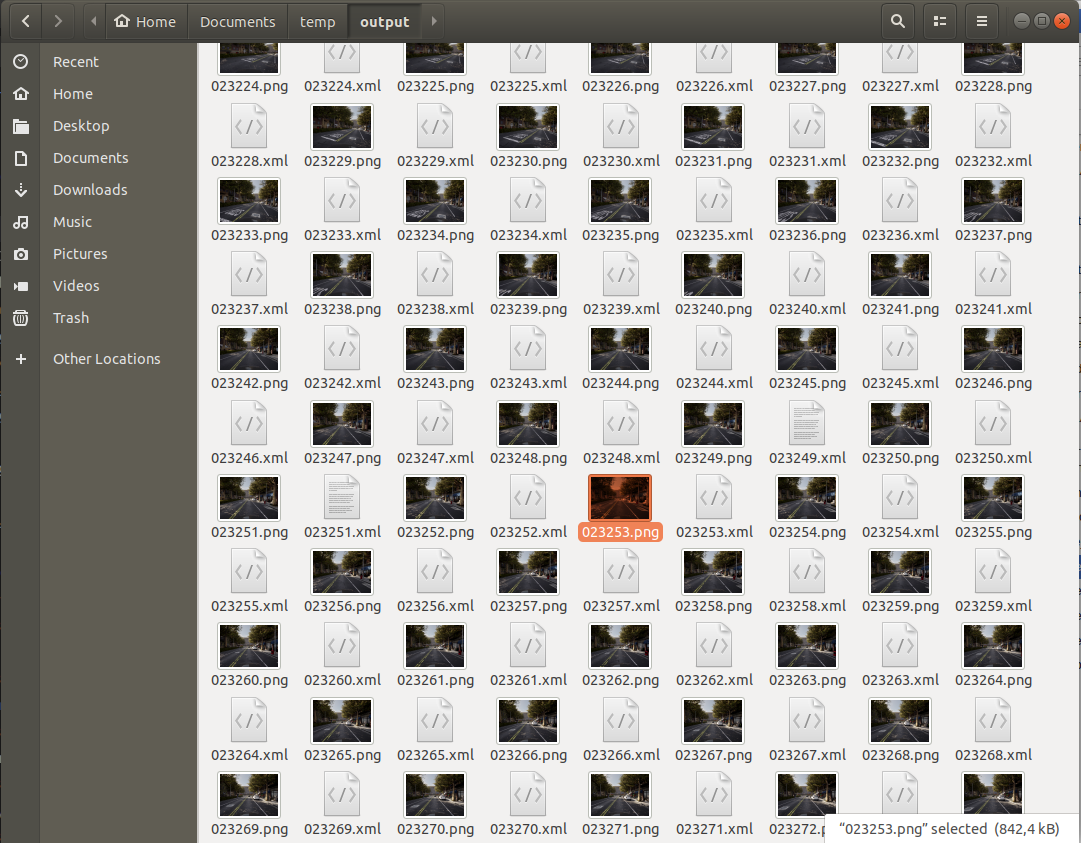Click the Home button in the path bar
Viewport: 1081px width, 843px height.
pyautogui.click(x=146, y=20)
